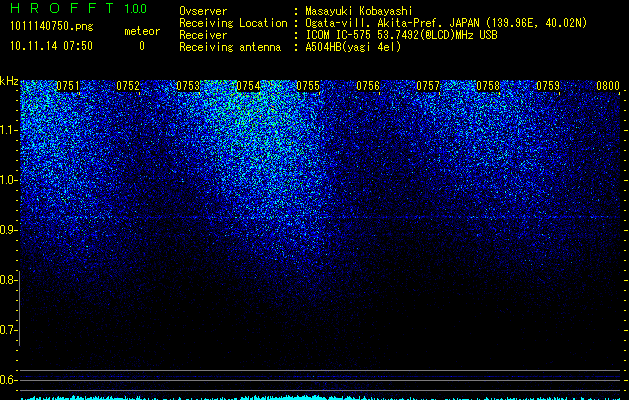The height and width of the screenshot is (400, 629).
Task: Click the 0.9 kHz frequency axis label
Action: pyautogui.click(x=8, y=230)
